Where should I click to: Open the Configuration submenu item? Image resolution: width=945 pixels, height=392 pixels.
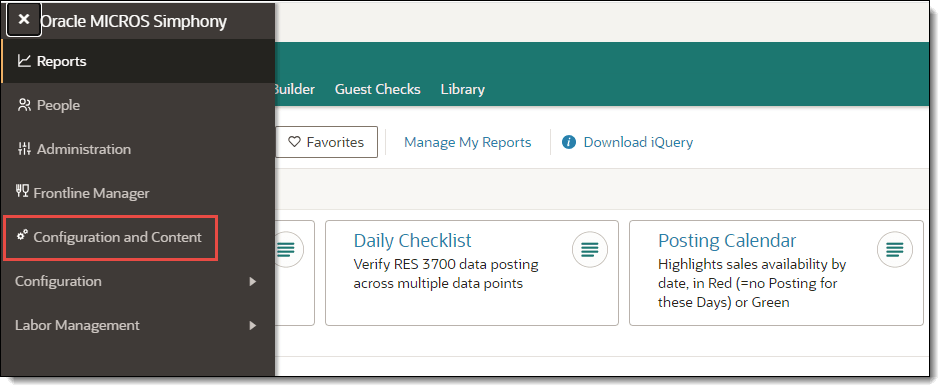click(138, 281)
